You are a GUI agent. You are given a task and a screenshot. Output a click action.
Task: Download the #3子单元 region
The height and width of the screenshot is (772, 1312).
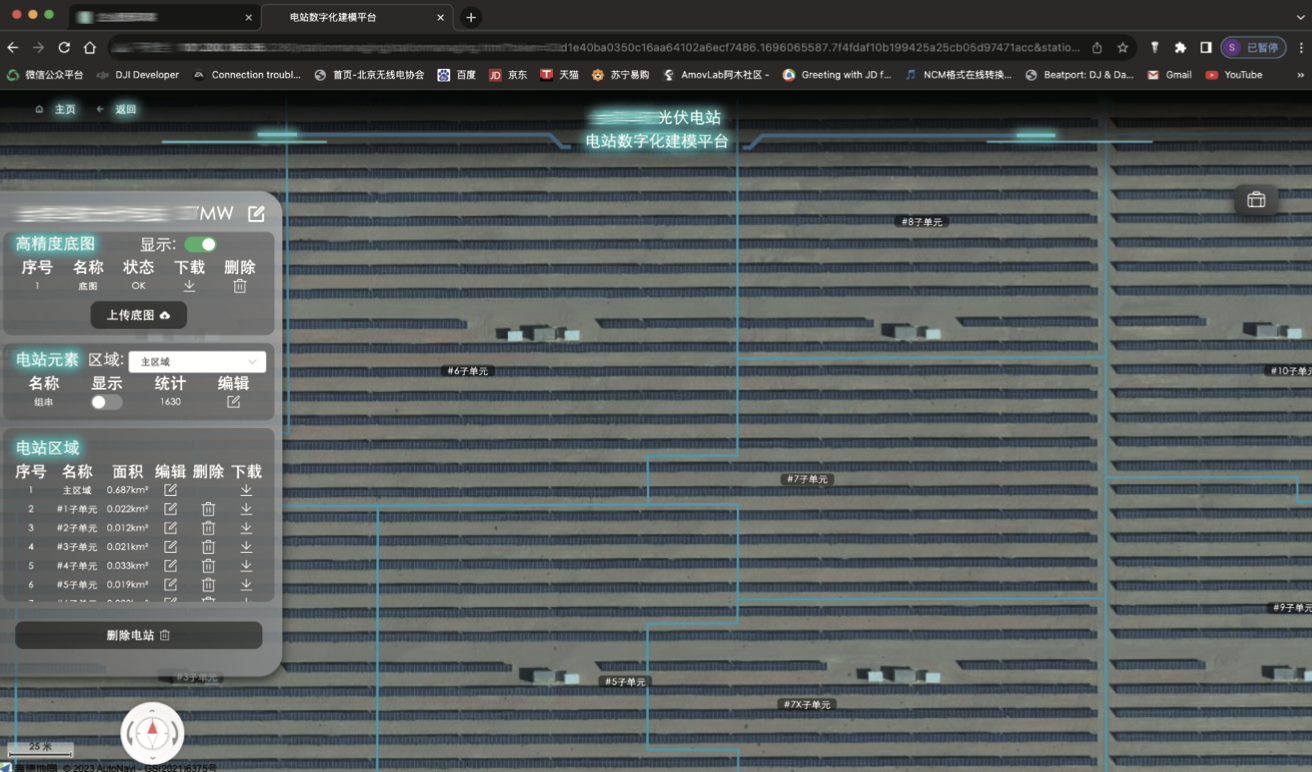[246, 547]
